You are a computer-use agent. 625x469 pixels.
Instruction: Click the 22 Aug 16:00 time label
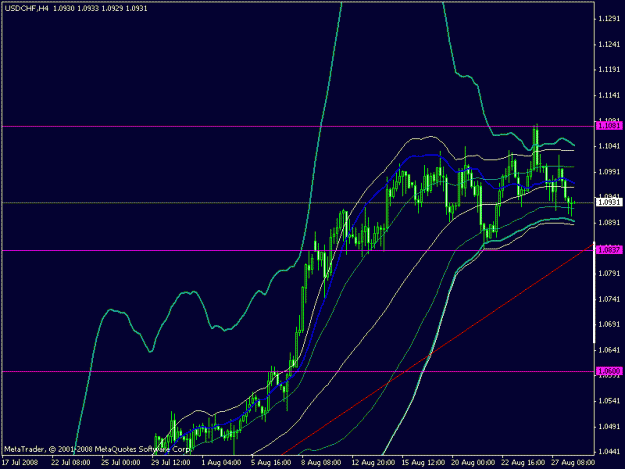click(523, 462)
